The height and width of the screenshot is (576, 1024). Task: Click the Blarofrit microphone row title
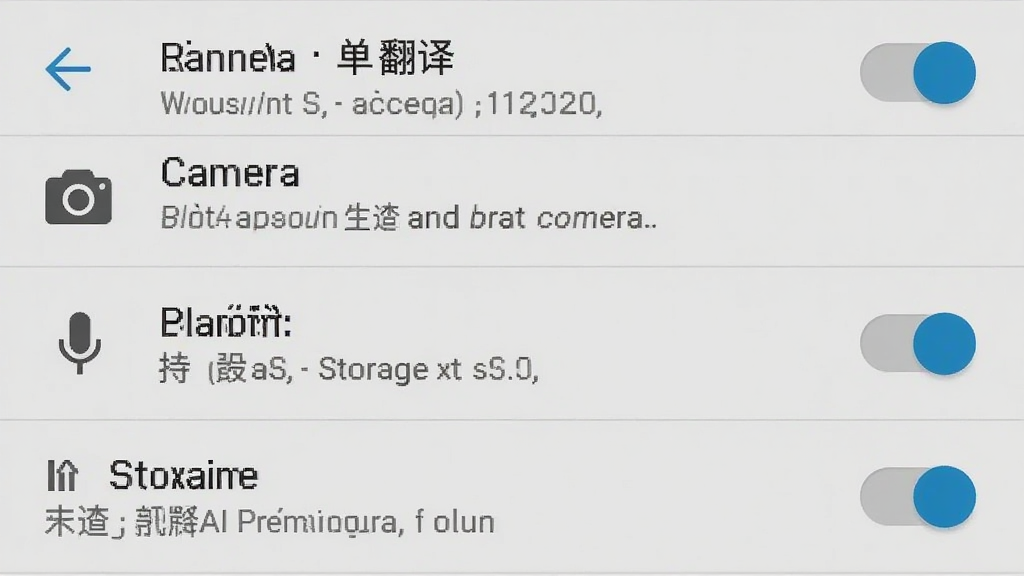tap(225, 323)
